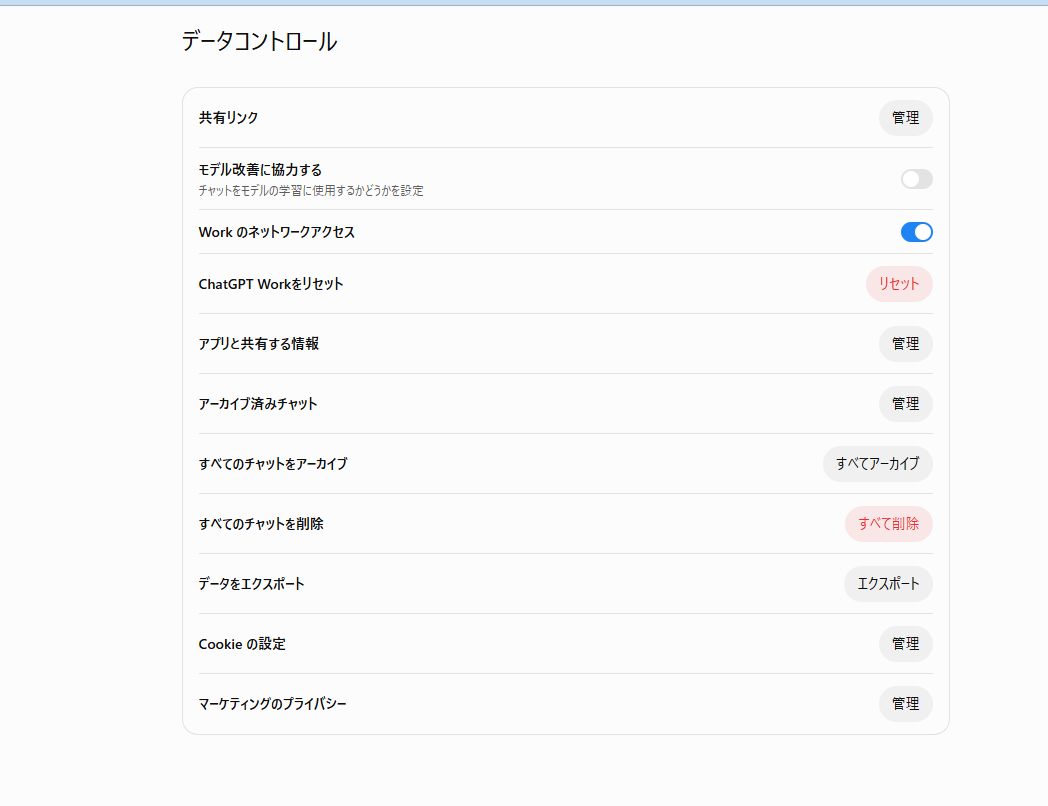
Task: Click the チャットをモデルの学習に使用するかどうかを設定 description
Action: [x=311, y=190]
